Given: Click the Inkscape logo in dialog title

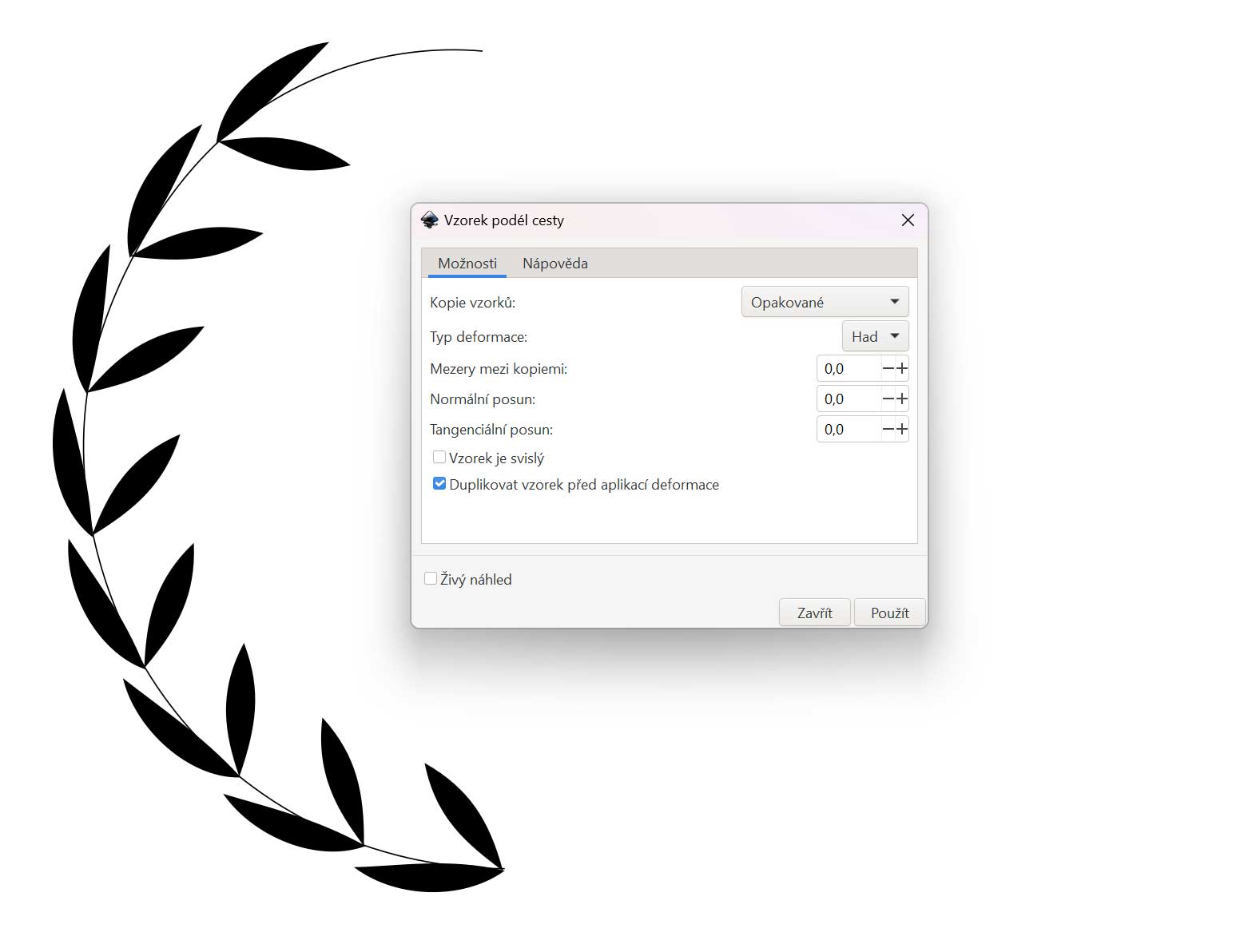Looking at the screenshot, I should (429, 220).
